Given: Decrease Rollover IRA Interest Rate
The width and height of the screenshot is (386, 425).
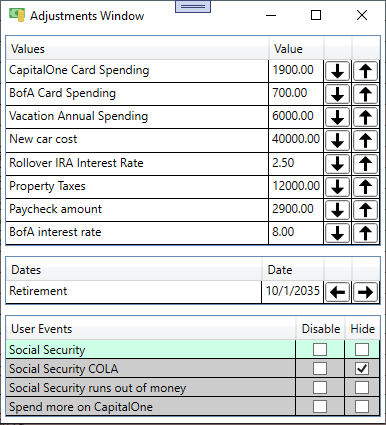Looking at the screenshot, I should [x=337, y=164].
